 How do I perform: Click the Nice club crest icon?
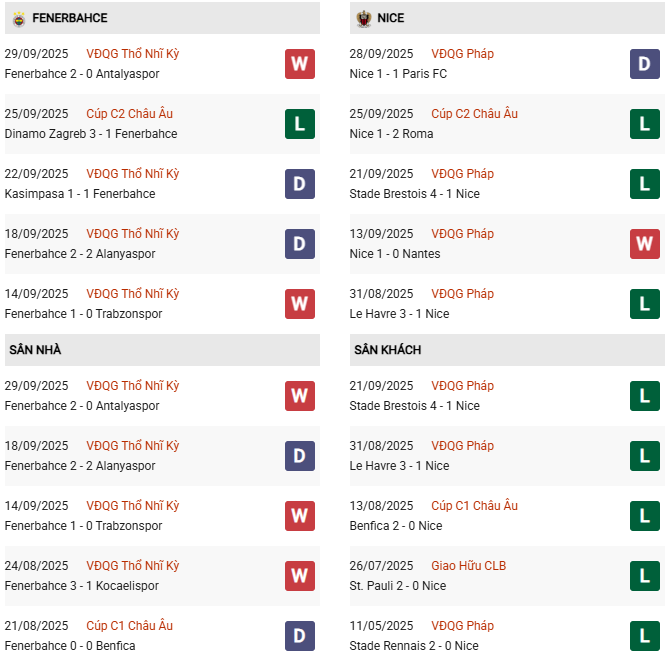(x=363, y=18)
